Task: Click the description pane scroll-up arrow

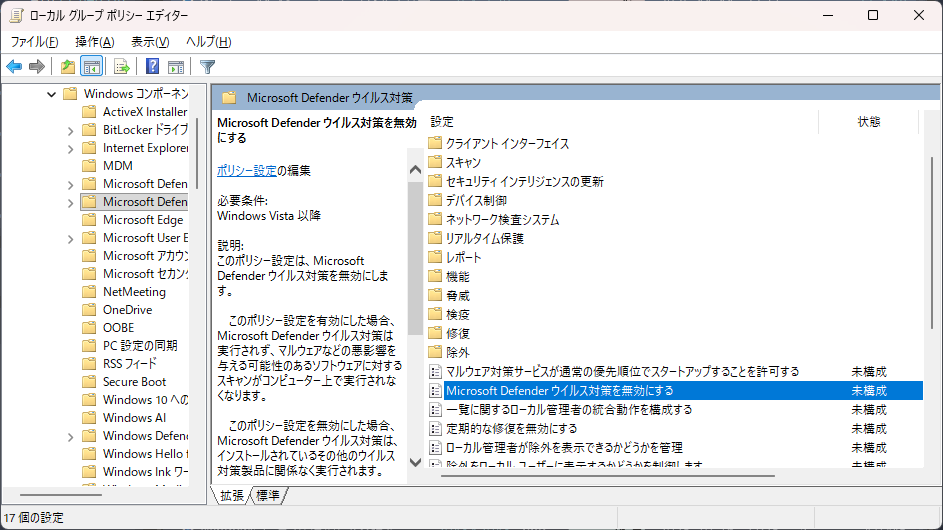Action: coord(416,169)
